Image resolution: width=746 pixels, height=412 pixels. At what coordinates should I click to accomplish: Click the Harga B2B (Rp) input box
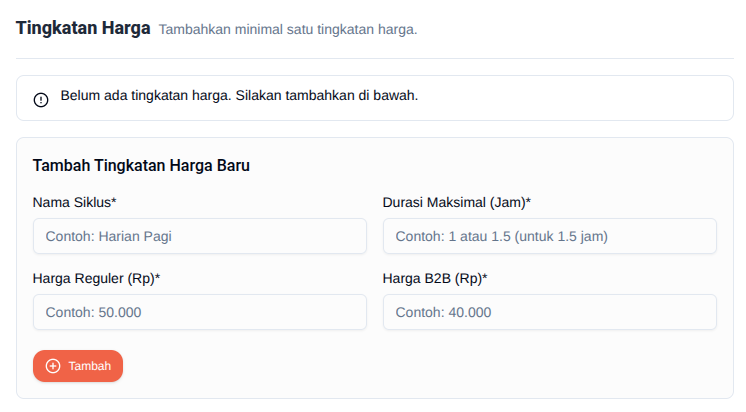click(550, 312)
